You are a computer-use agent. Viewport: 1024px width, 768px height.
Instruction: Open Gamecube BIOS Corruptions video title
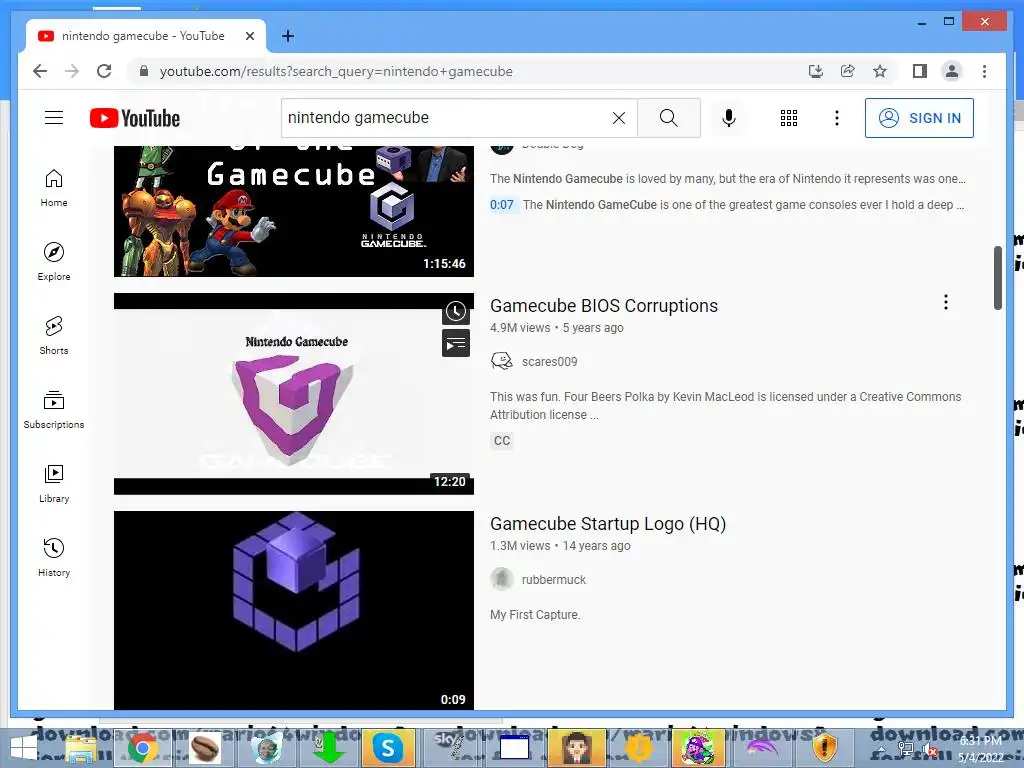[603, 306]
